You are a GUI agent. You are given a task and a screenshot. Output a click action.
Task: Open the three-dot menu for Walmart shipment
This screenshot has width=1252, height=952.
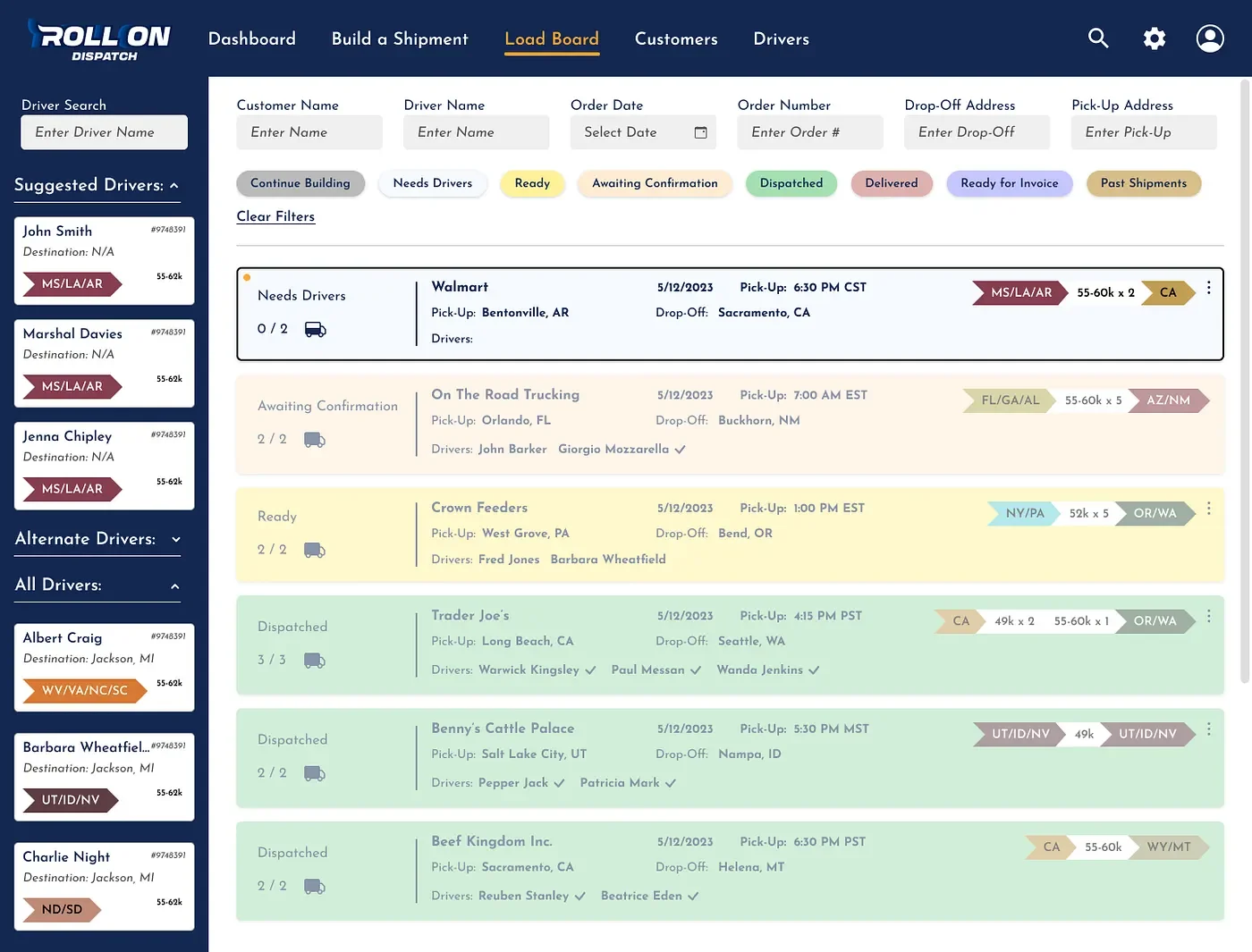pos(1209,288)
